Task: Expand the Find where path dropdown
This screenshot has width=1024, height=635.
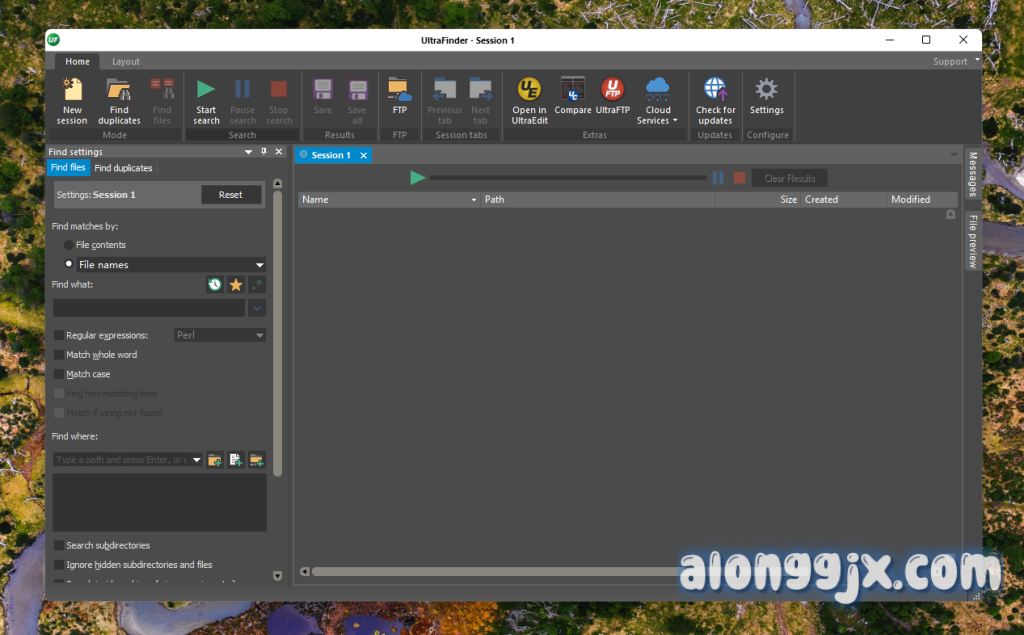Action: 197,460
